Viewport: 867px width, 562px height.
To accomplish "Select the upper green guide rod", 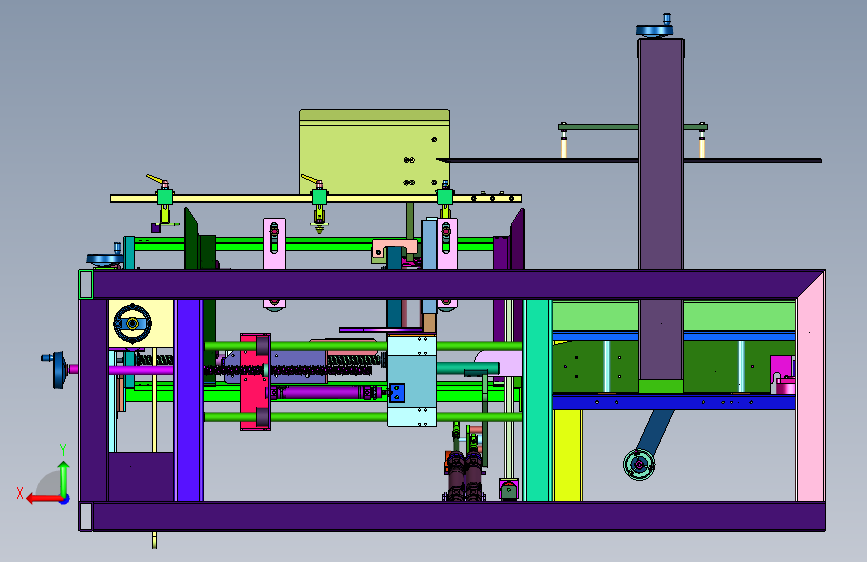I will click(363, 346).
